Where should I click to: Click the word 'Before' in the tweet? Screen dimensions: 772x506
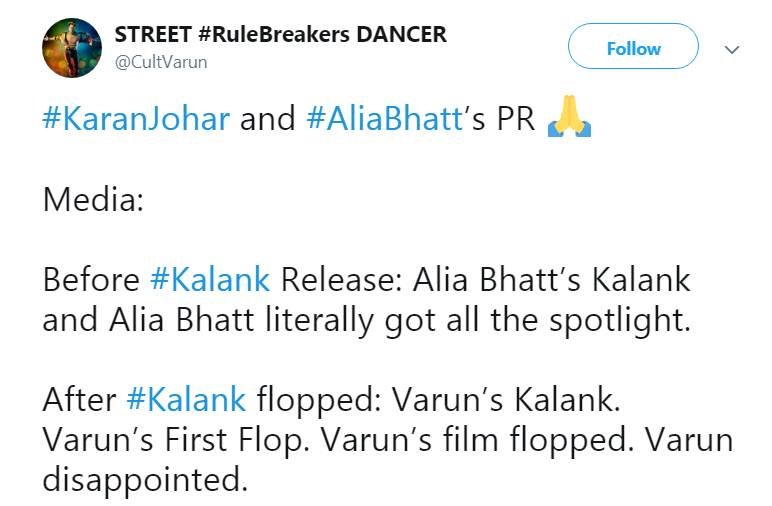pos(92,280)
